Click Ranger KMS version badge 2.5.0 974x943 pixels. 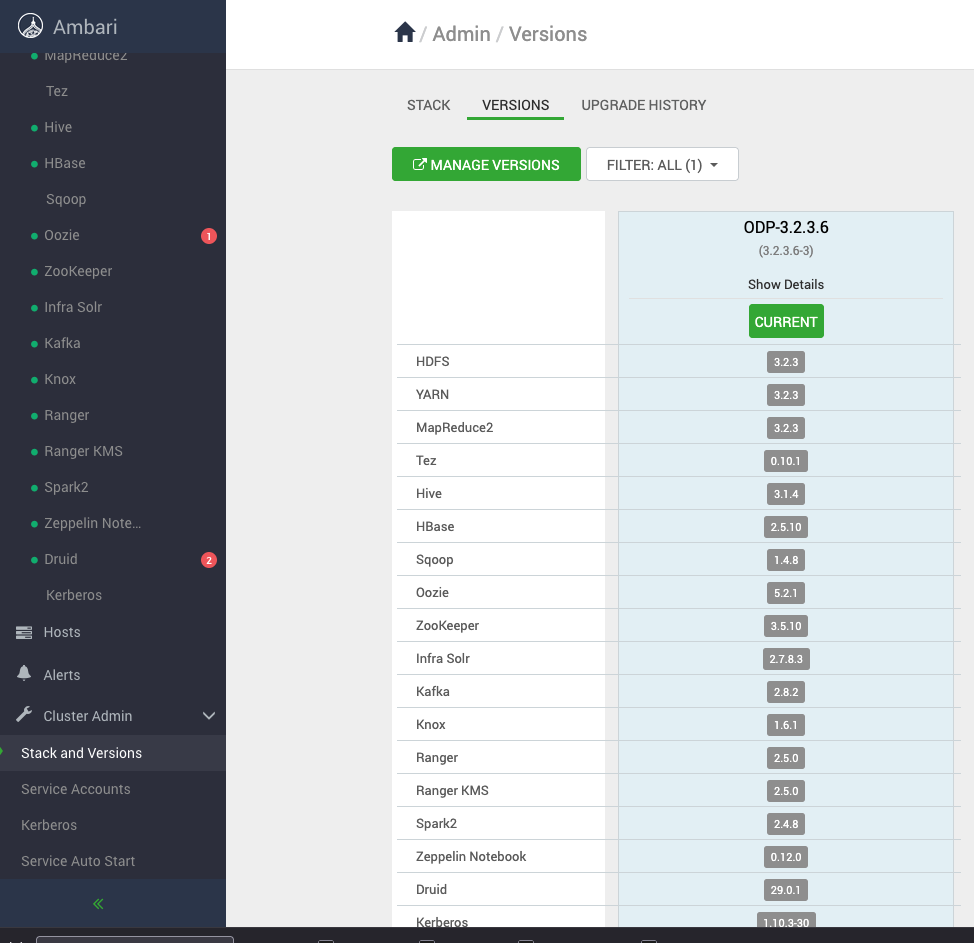click(x=786, y=790)
